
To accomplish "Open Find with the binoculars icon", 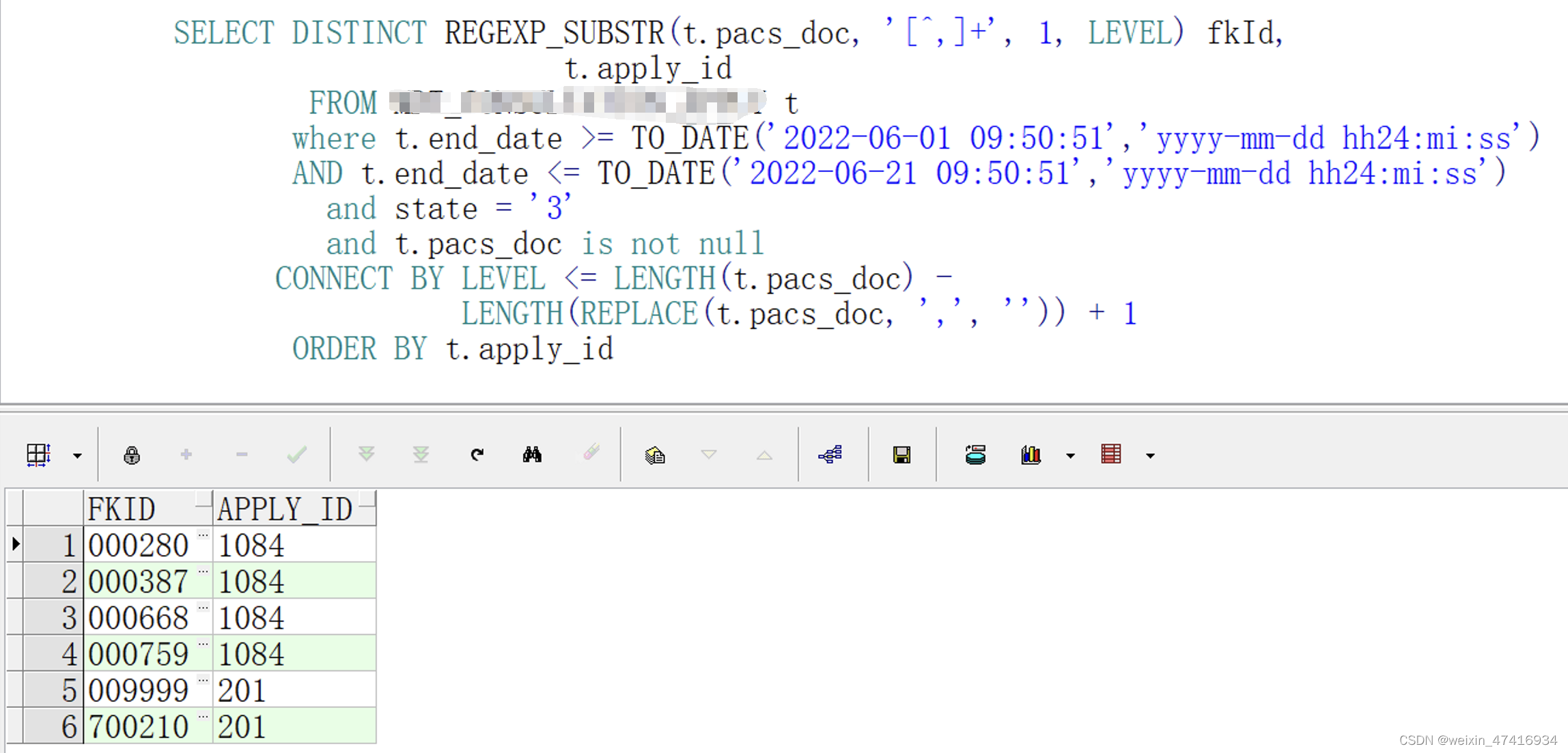I will (532, 455).
